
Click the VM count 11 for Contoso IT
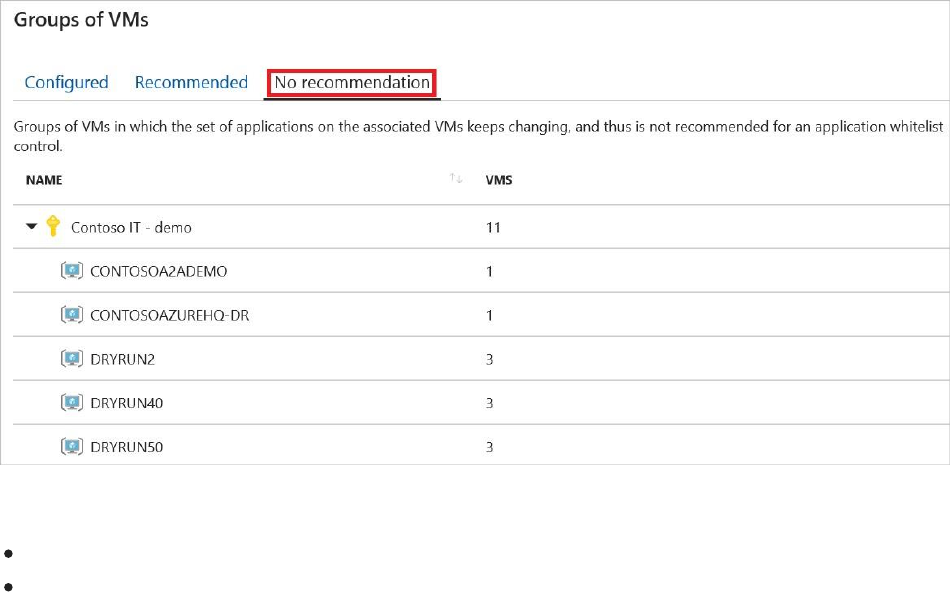click(493, 227)
